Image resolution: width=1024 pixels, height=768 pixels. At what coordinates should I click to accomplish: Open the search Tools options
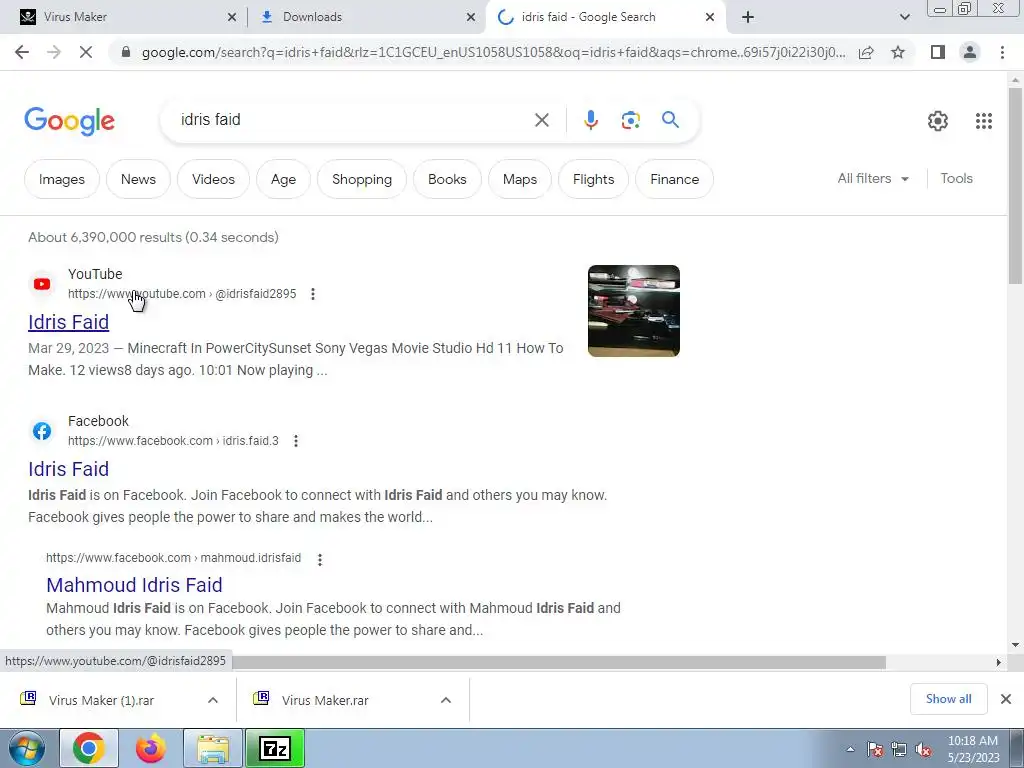[x=956, y=178]
